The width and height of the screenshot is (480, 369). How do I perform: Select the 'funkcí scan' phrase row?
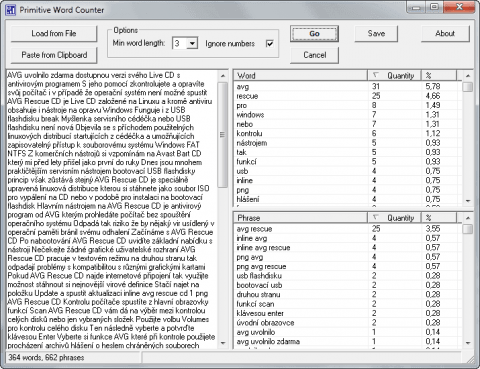[348, 304]
